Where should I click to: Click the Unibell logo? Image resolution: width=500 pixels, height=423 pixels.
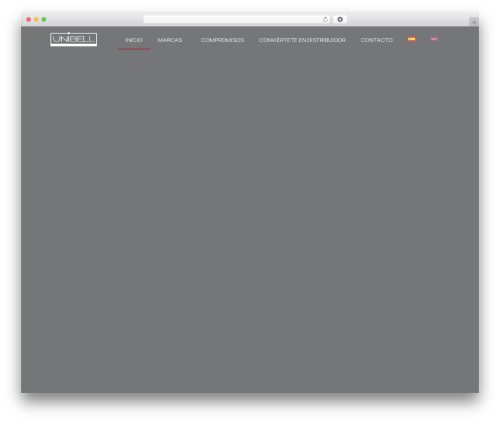(x=73, y=39)
